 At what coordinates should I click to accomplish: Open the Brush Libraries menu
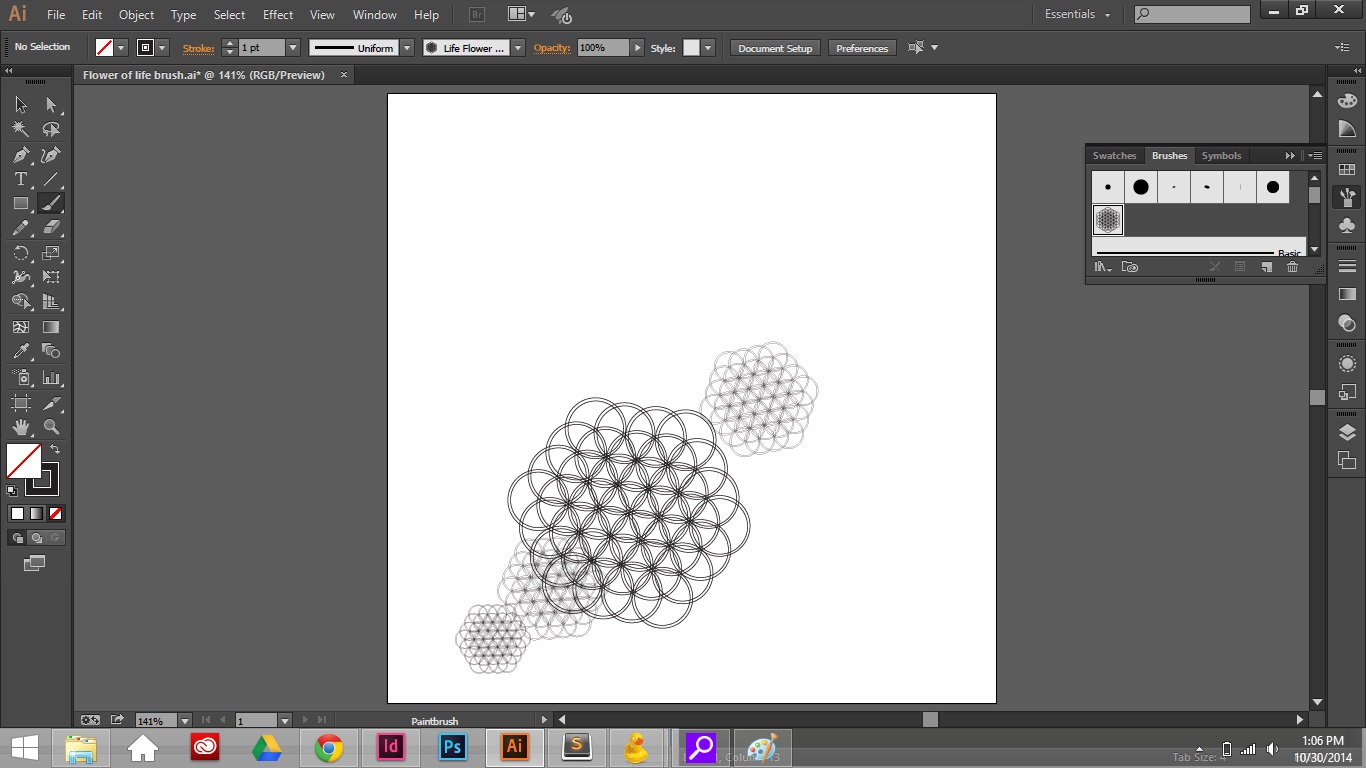point(1101,267)
